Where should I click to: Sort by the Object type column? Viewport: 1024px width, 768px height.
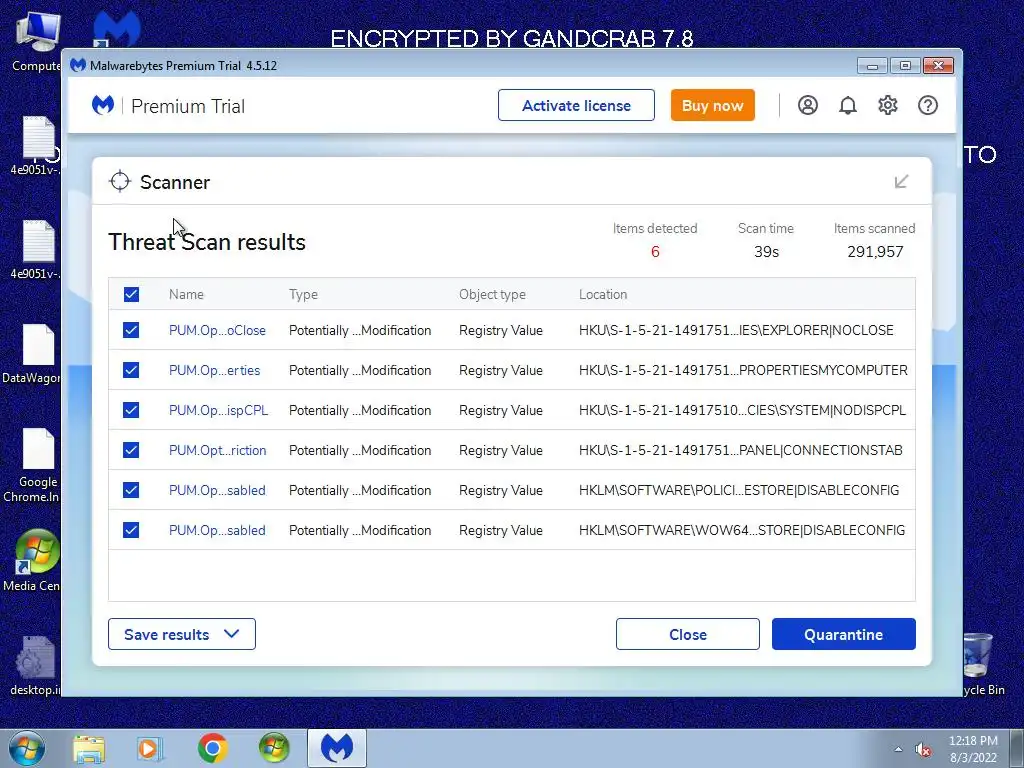pos(492,295)
